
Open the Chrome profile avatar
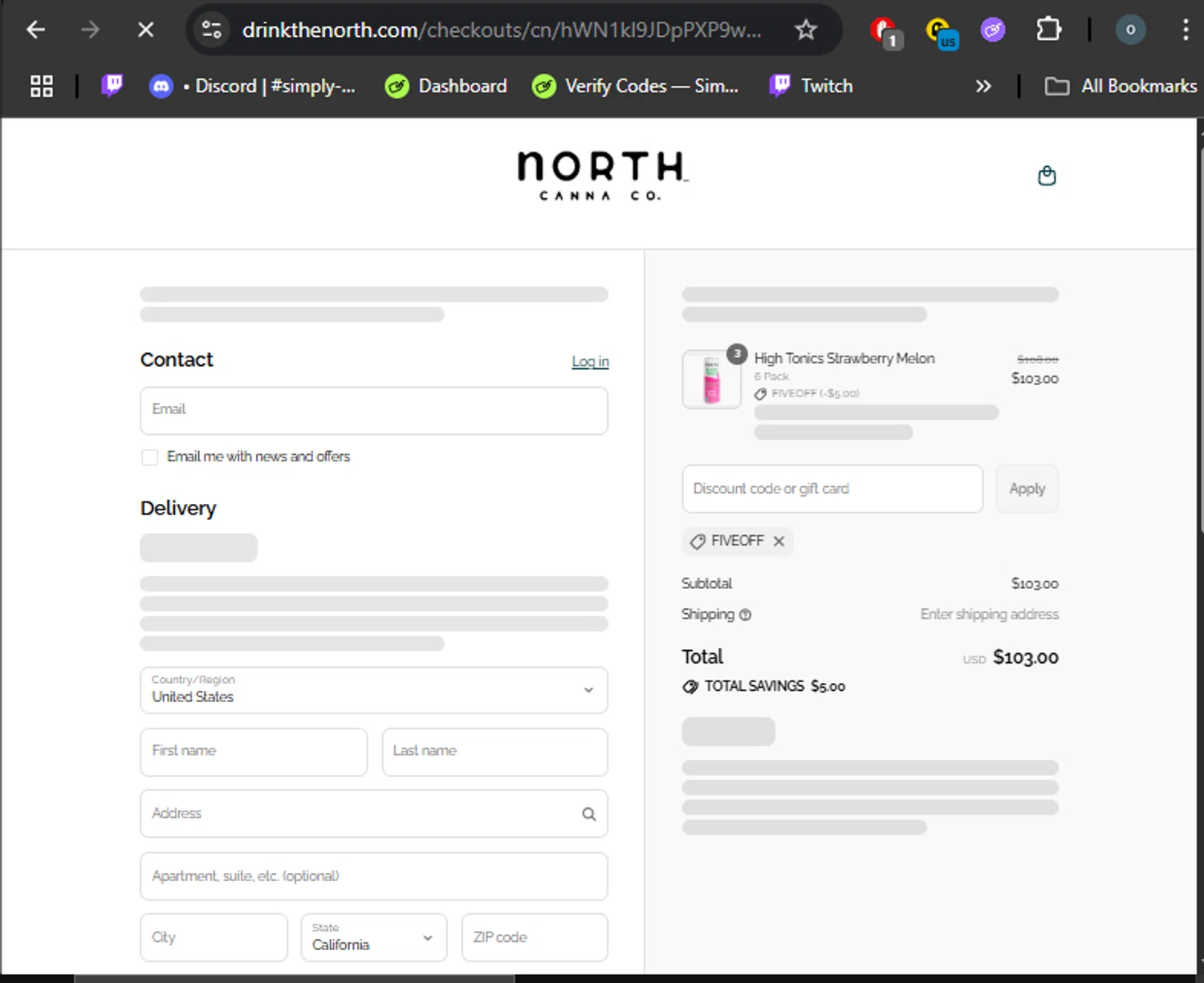[1130, 30]
